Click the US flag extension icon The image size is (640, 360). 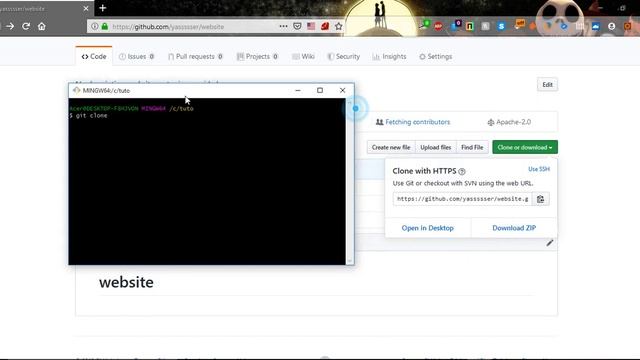tap(311, 27)
